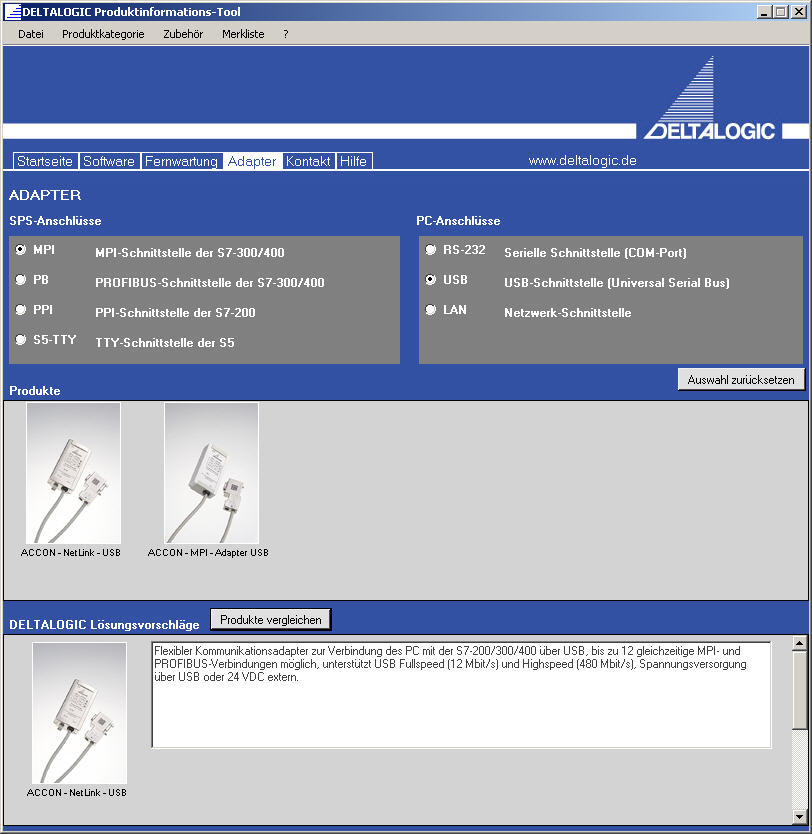Pick LAN network interface option
The width and height of the screenshot is (812, 834).
(x=431, y=310)
